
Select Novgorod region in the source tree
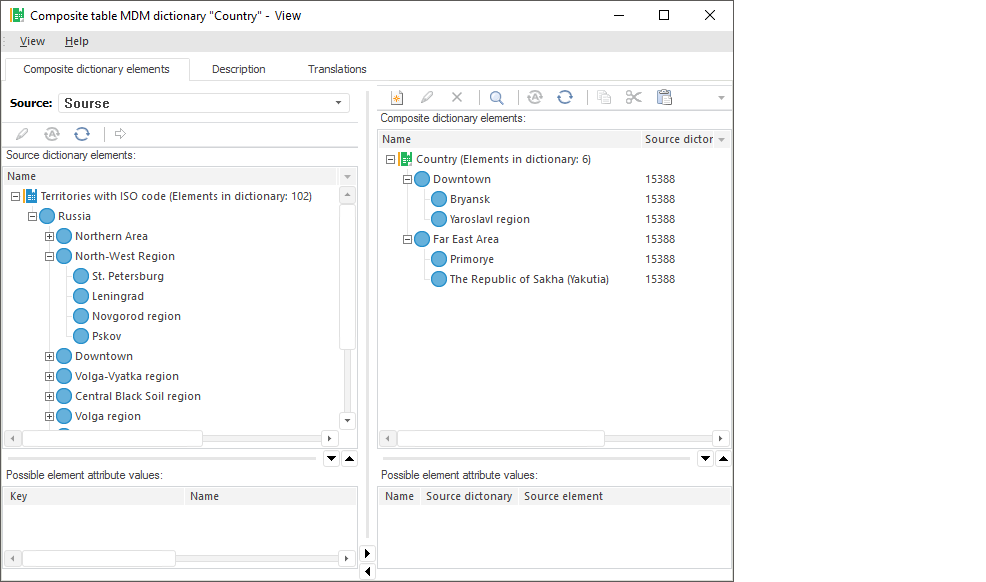pos(136,316)
